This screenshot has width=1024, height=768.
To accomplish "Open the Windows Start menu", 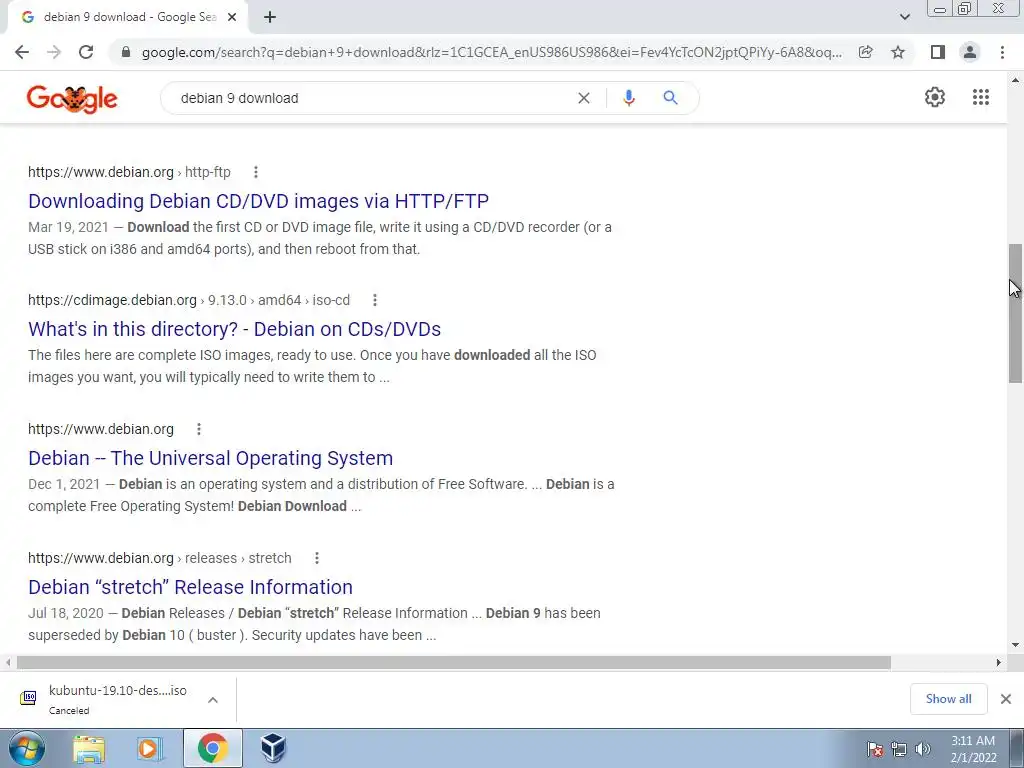I will point(27,748).
